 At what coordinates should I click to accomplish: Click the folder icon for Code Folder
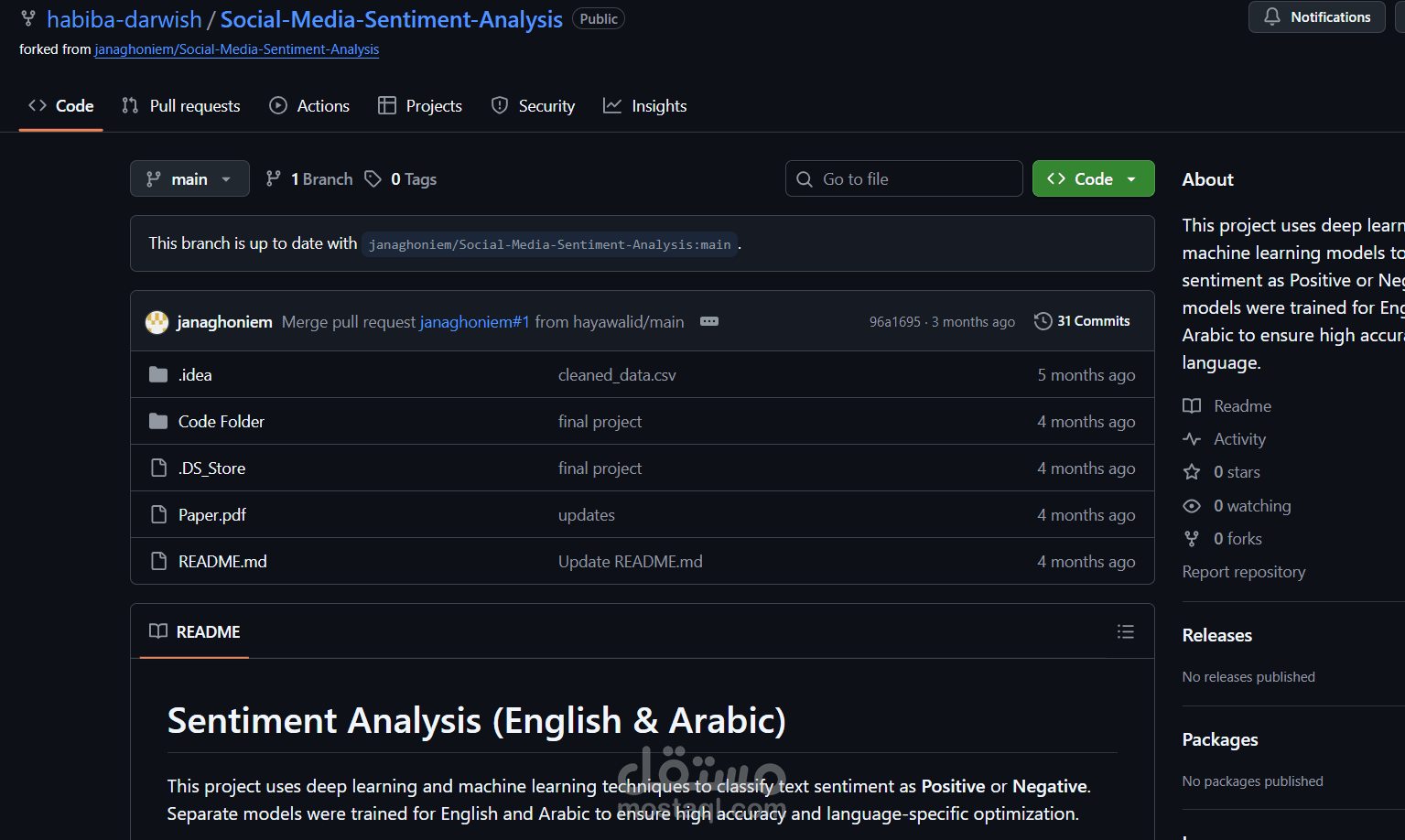[158, 421]
